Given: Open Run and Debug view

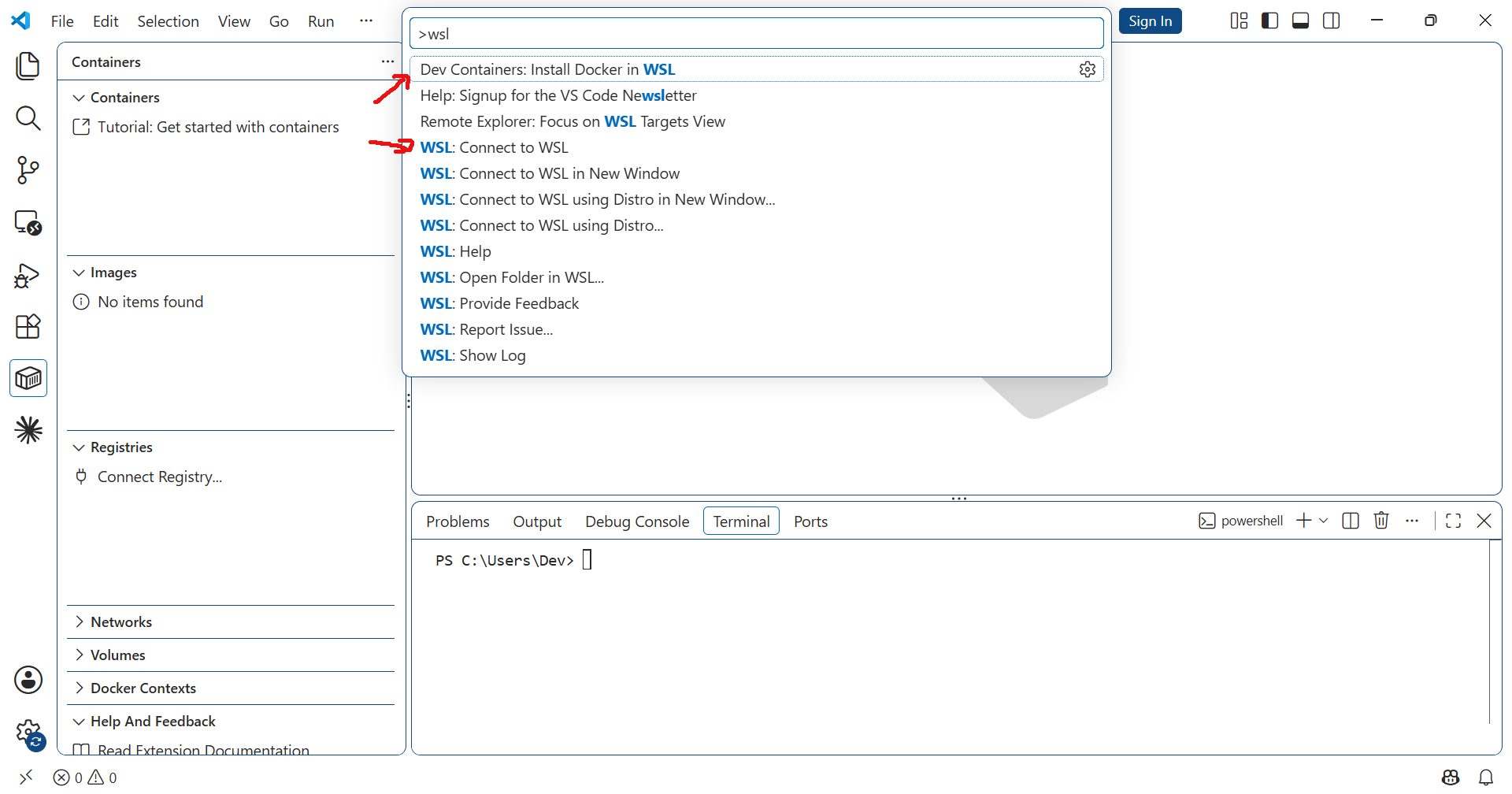Looking at the screenshot, I should tap(28, 275).
